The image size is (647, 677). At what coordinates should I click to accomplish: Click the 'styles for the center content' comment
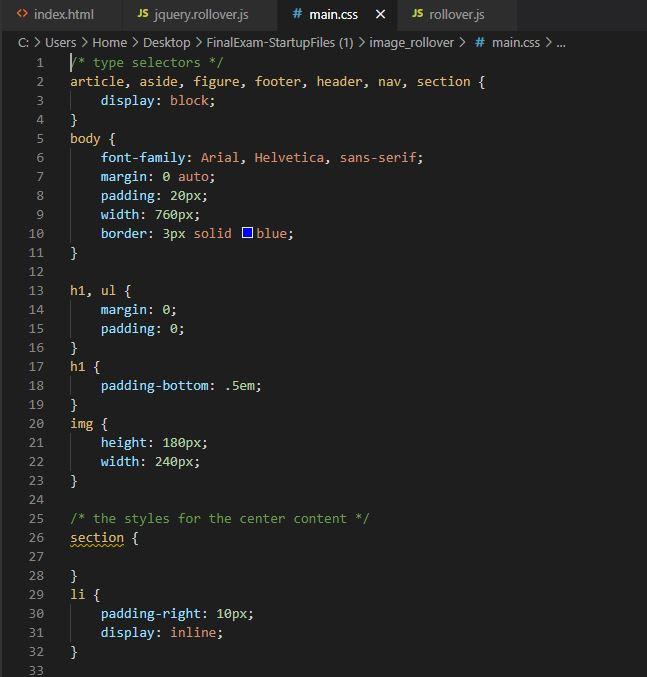220,519
